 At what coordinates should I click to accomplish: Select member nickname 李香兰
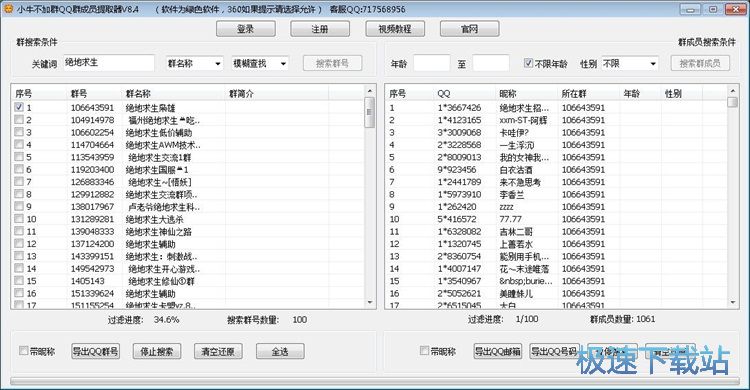(x=512, y=195)
